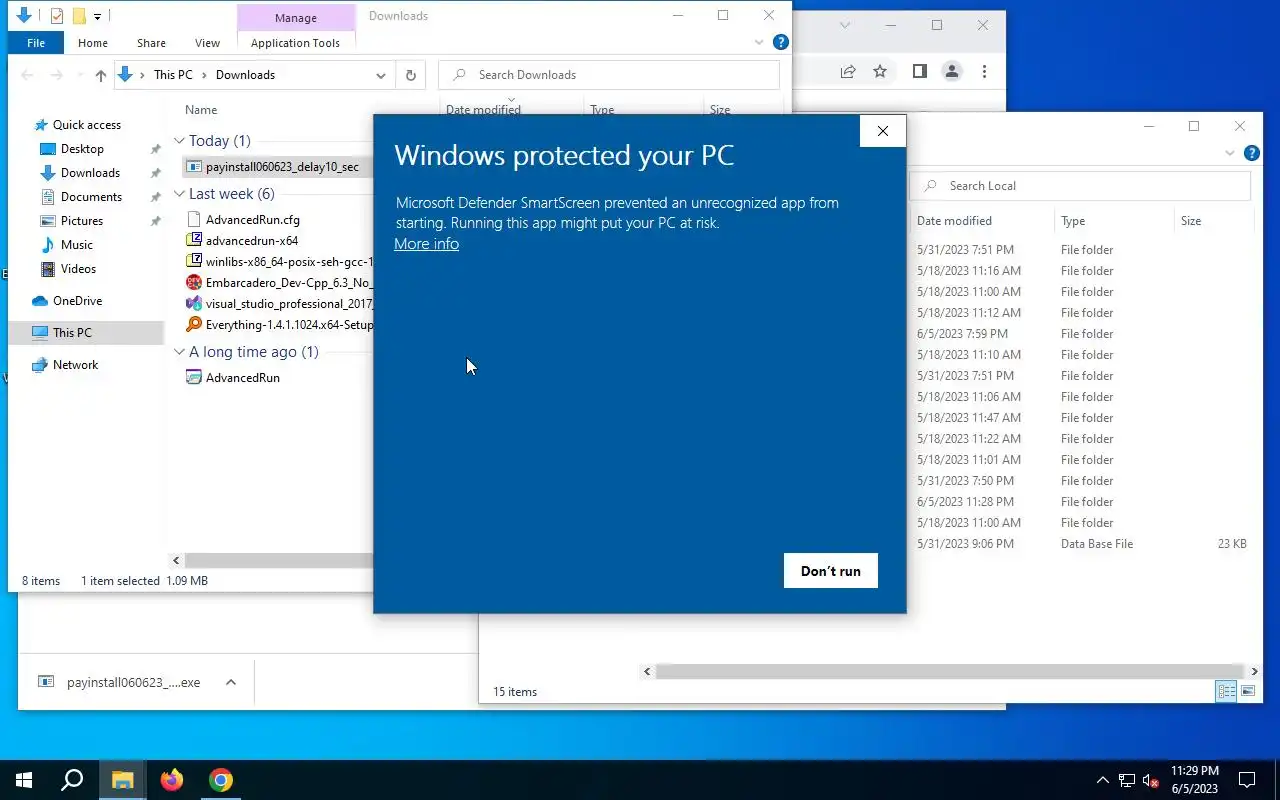Click the Search Local field
The height and width of the screenshot is (800, 1280).
click(1081, 186)
